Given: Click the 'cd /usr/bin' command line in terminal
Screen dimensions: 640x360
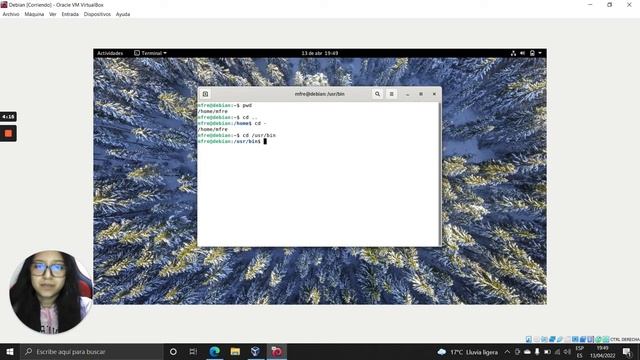Looking at the screenshot, I should point(237,135).
